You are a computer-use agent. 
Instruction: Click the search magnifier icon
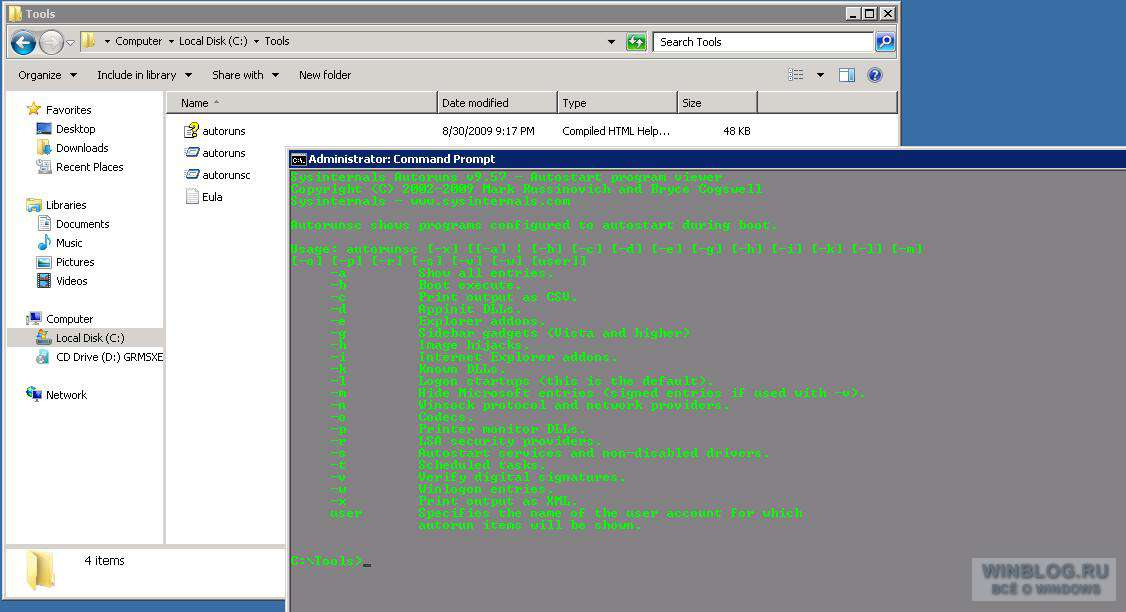pos(885,42)
